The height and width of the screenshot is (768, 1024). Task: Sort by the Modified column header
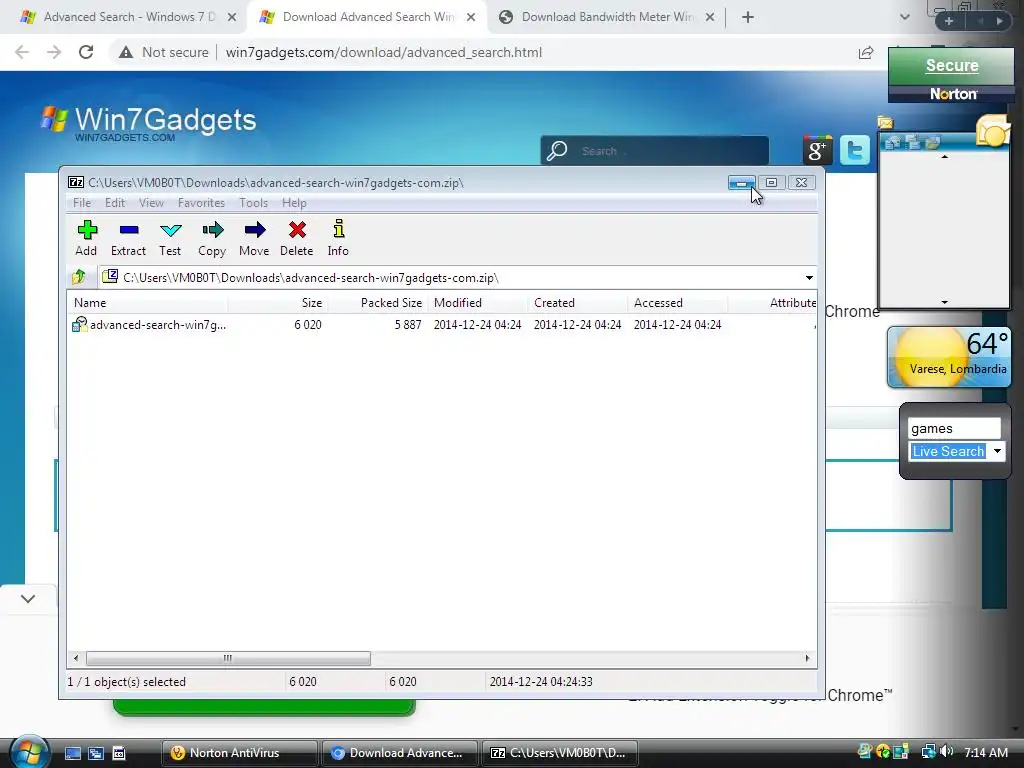click(477, 302)
